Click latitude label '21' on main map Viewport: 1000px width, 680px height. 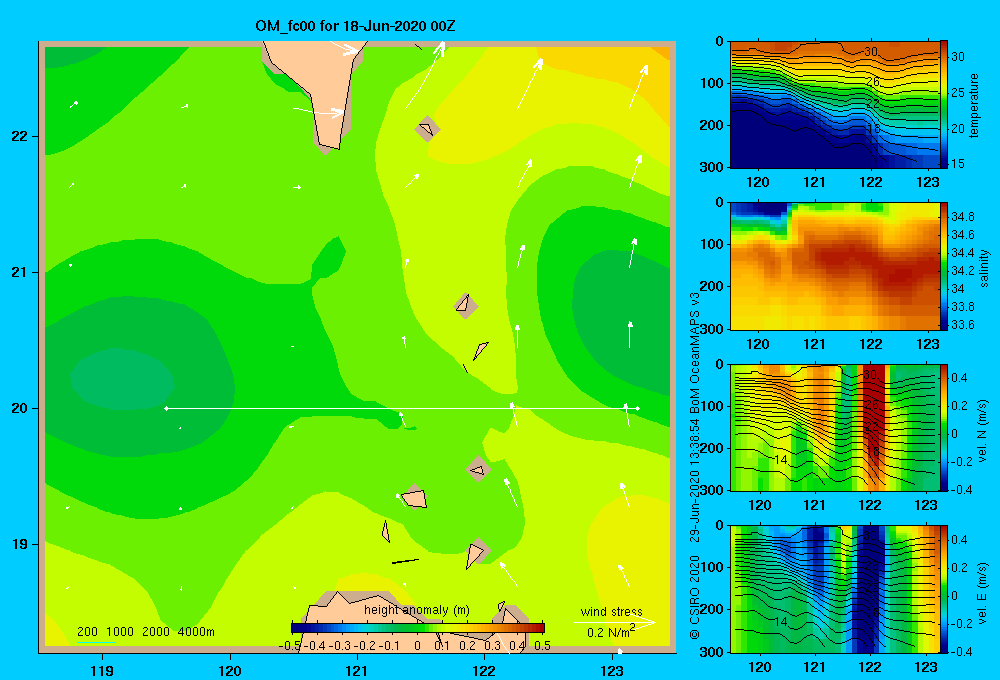click(x=20, y=272)
